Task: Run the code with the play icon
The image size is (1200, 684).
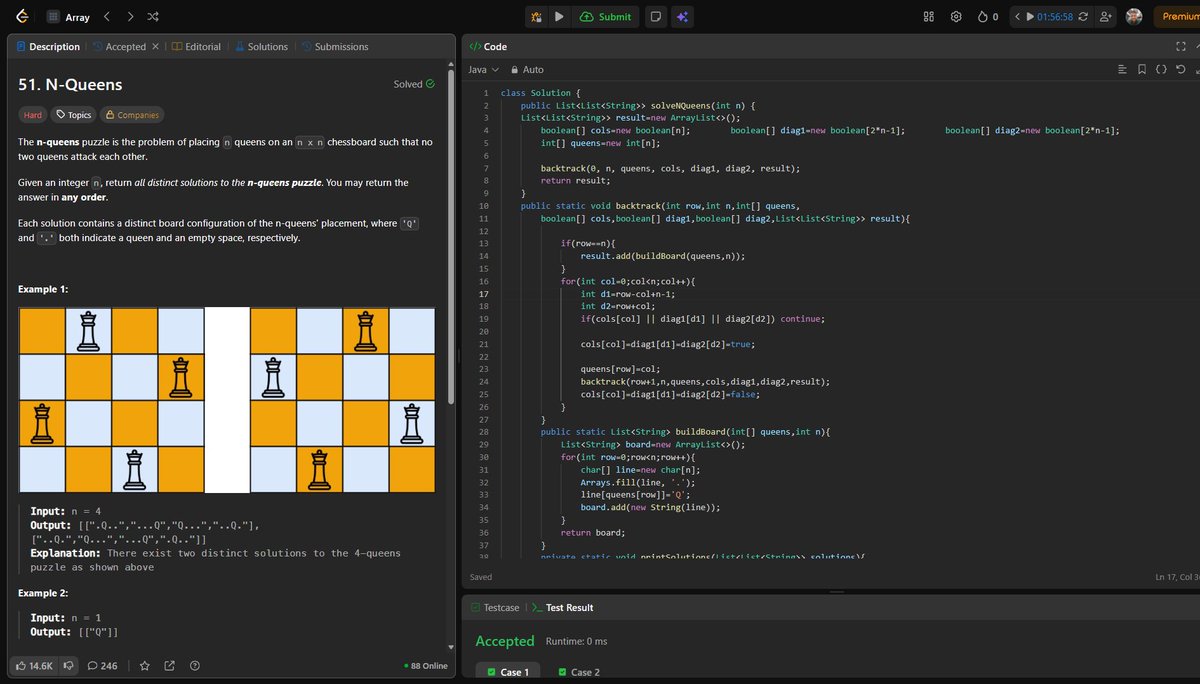Action: pos(559,17)
